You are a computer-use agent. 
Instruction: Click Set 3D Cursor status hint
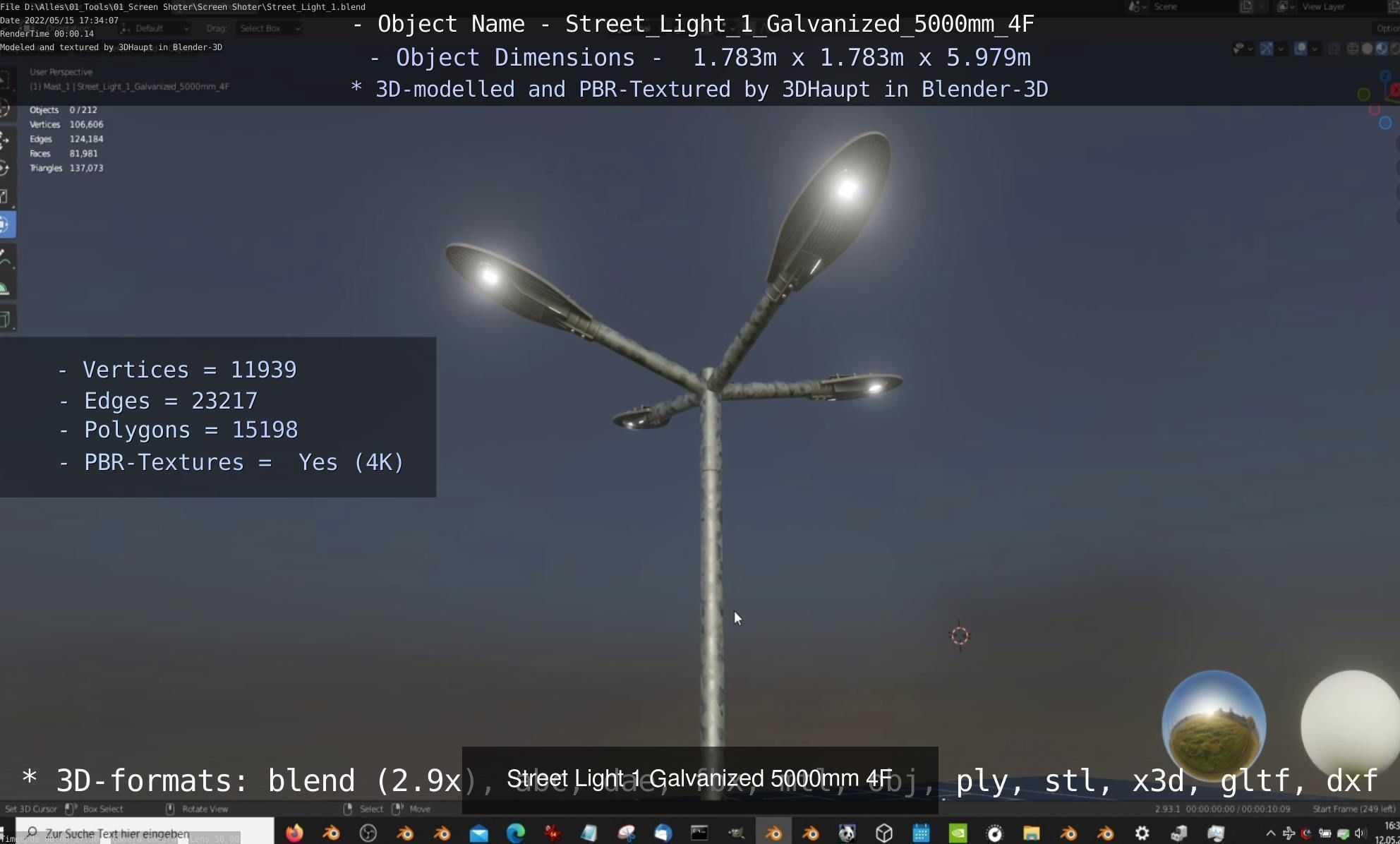click(30, 809)
